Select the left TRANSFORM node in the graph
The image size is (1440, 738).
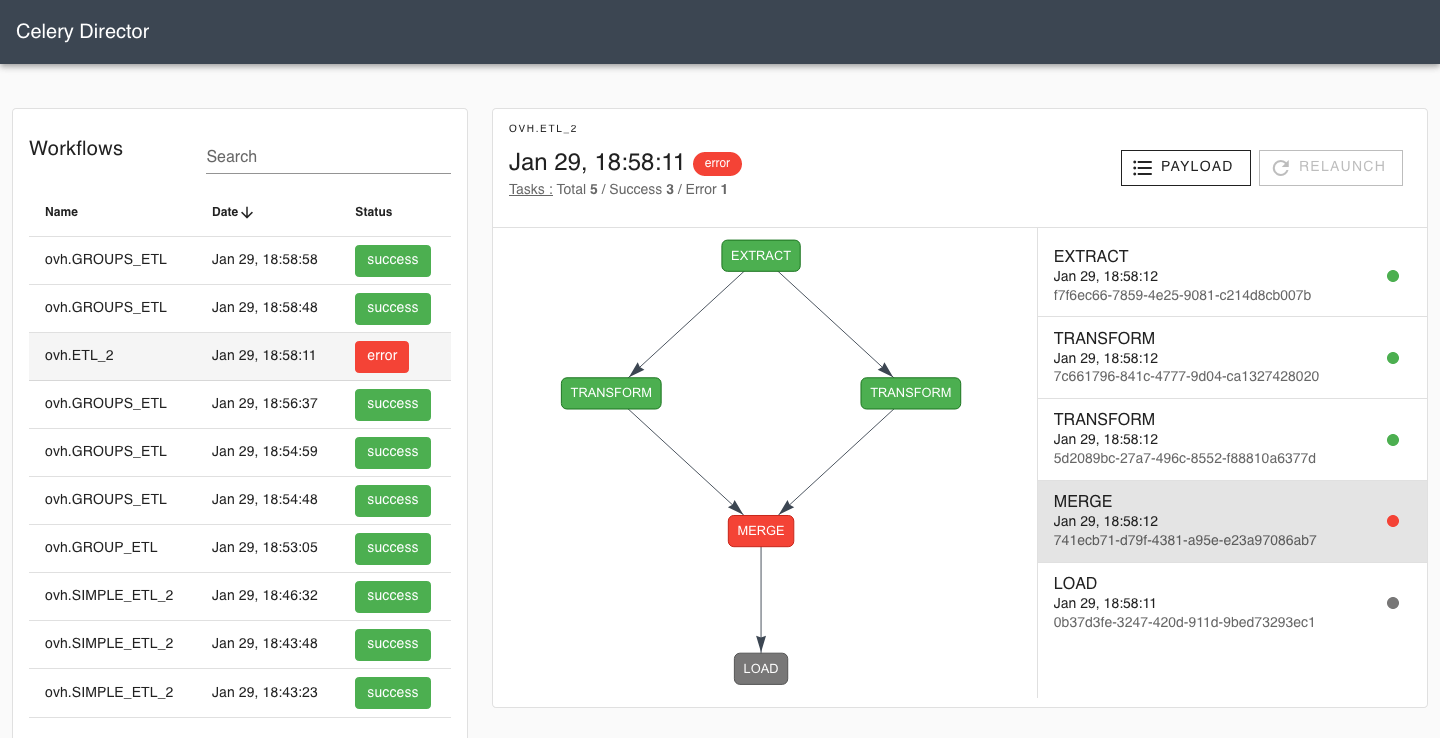611,393
